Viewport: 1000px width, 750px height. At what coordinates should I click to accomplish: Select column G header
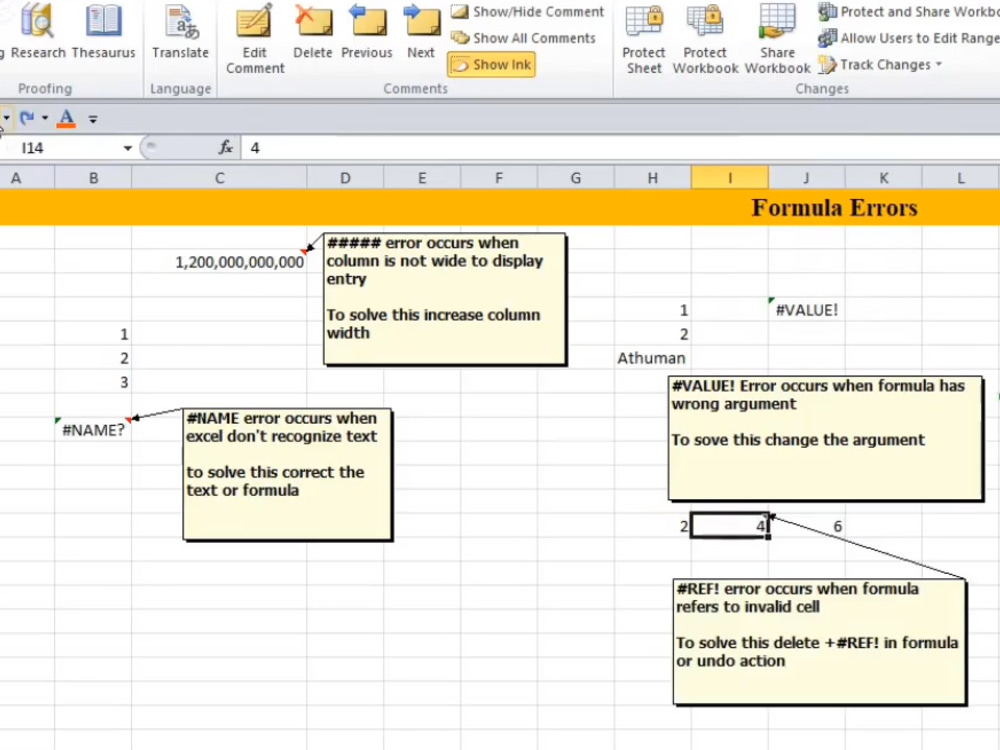576,178
